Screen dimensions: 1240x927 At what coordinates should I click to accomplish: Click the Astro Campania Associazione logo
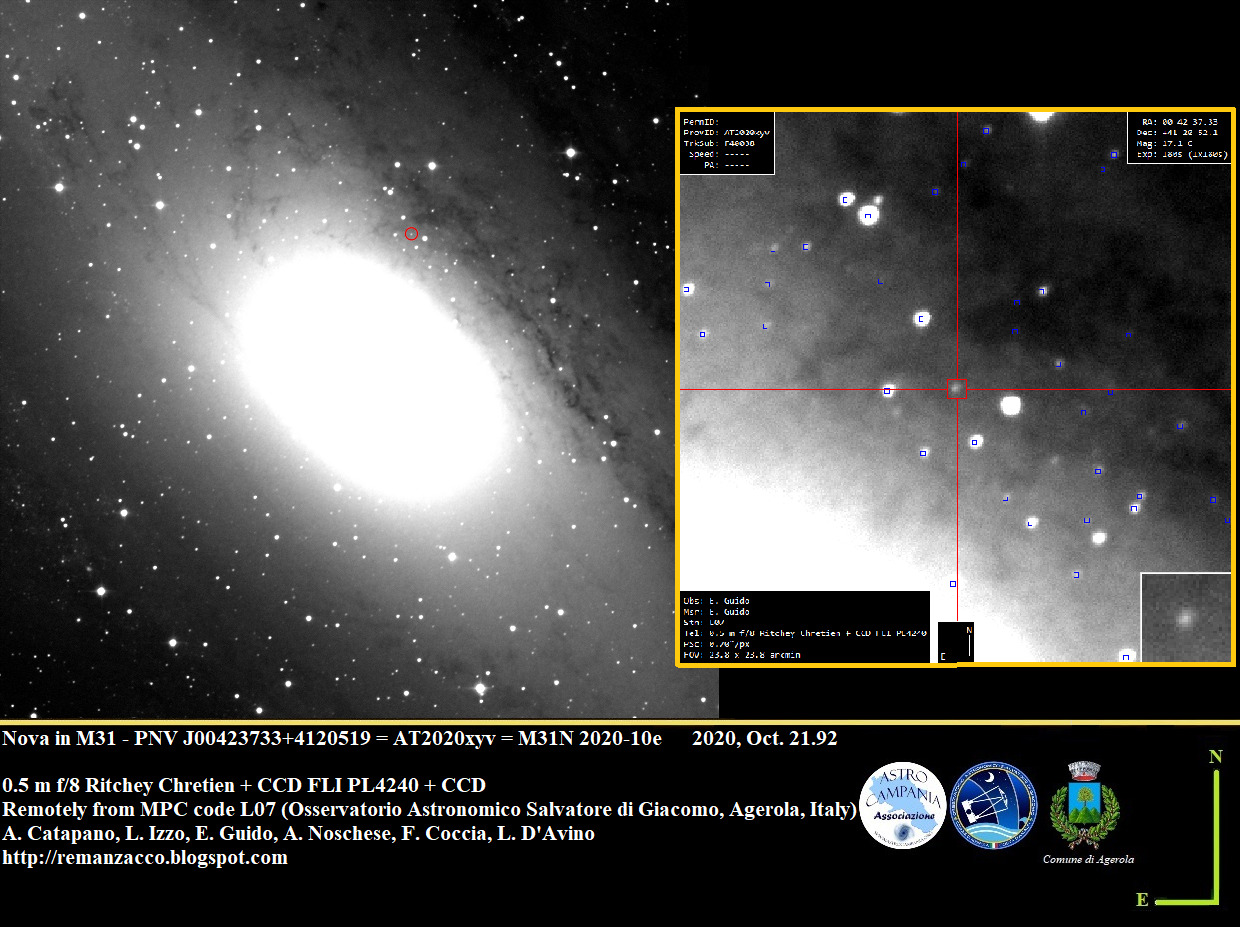click(902, 805)
